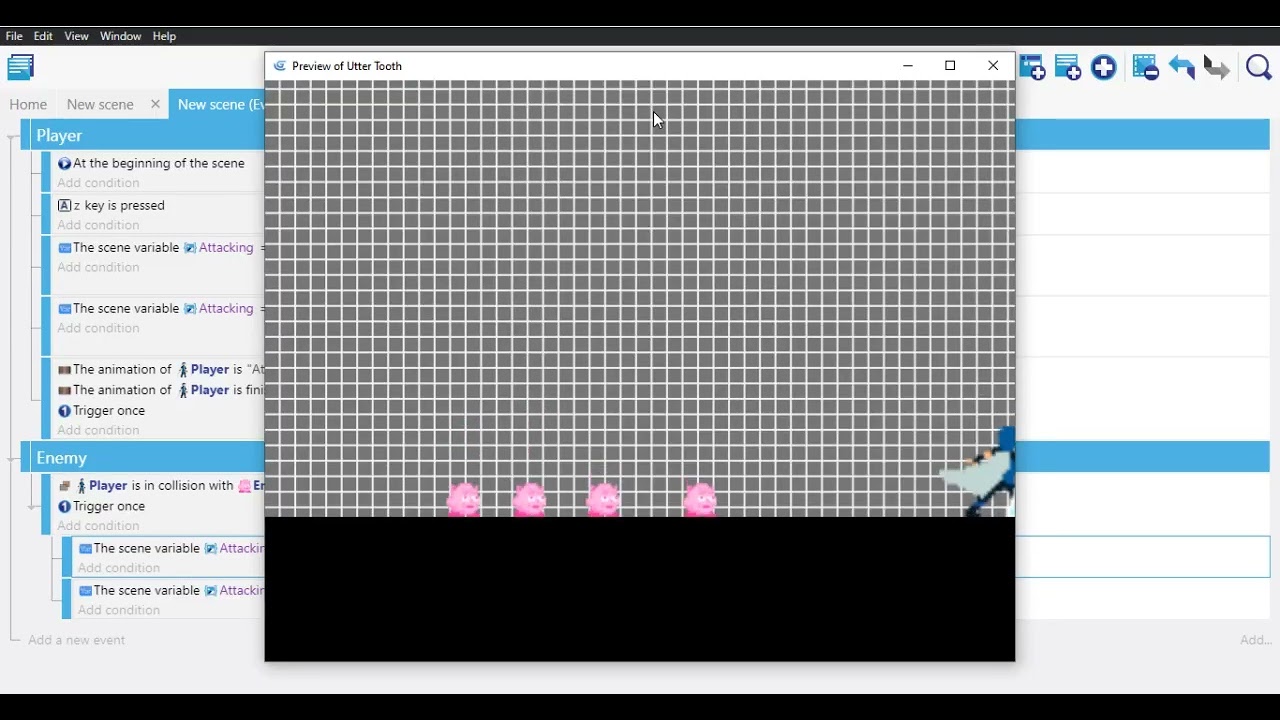
Task: Click the 'At the beginning of the scene' condition icon
Action: pyautogui.click(x=64, y=163)
